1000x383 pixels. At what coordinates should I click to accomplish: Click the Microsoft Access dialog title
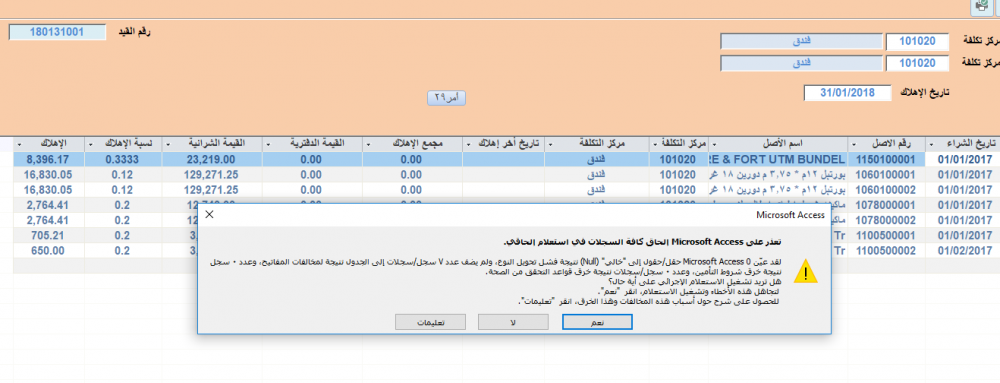790,215
